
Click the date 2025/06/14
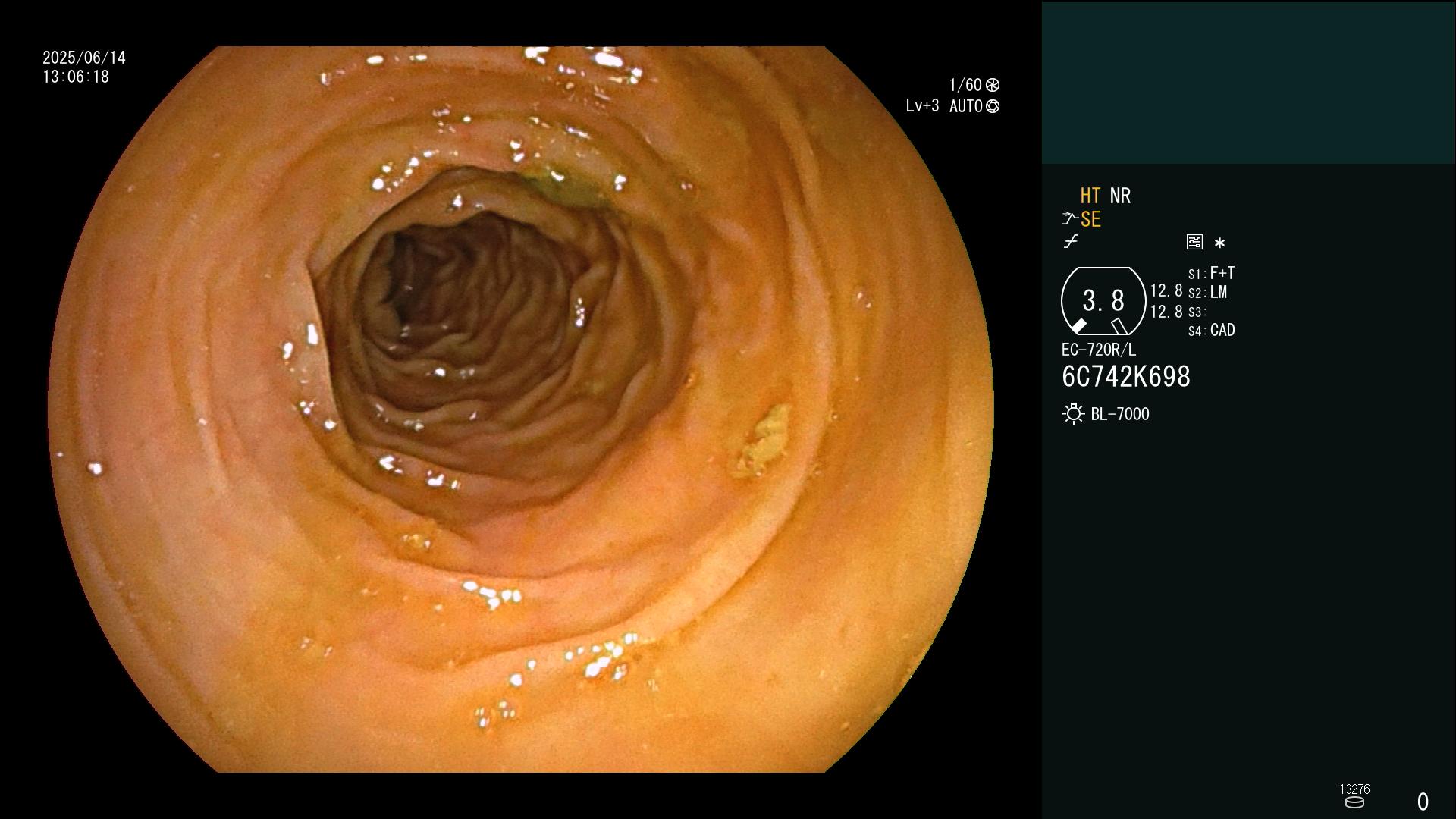(84, 58)
